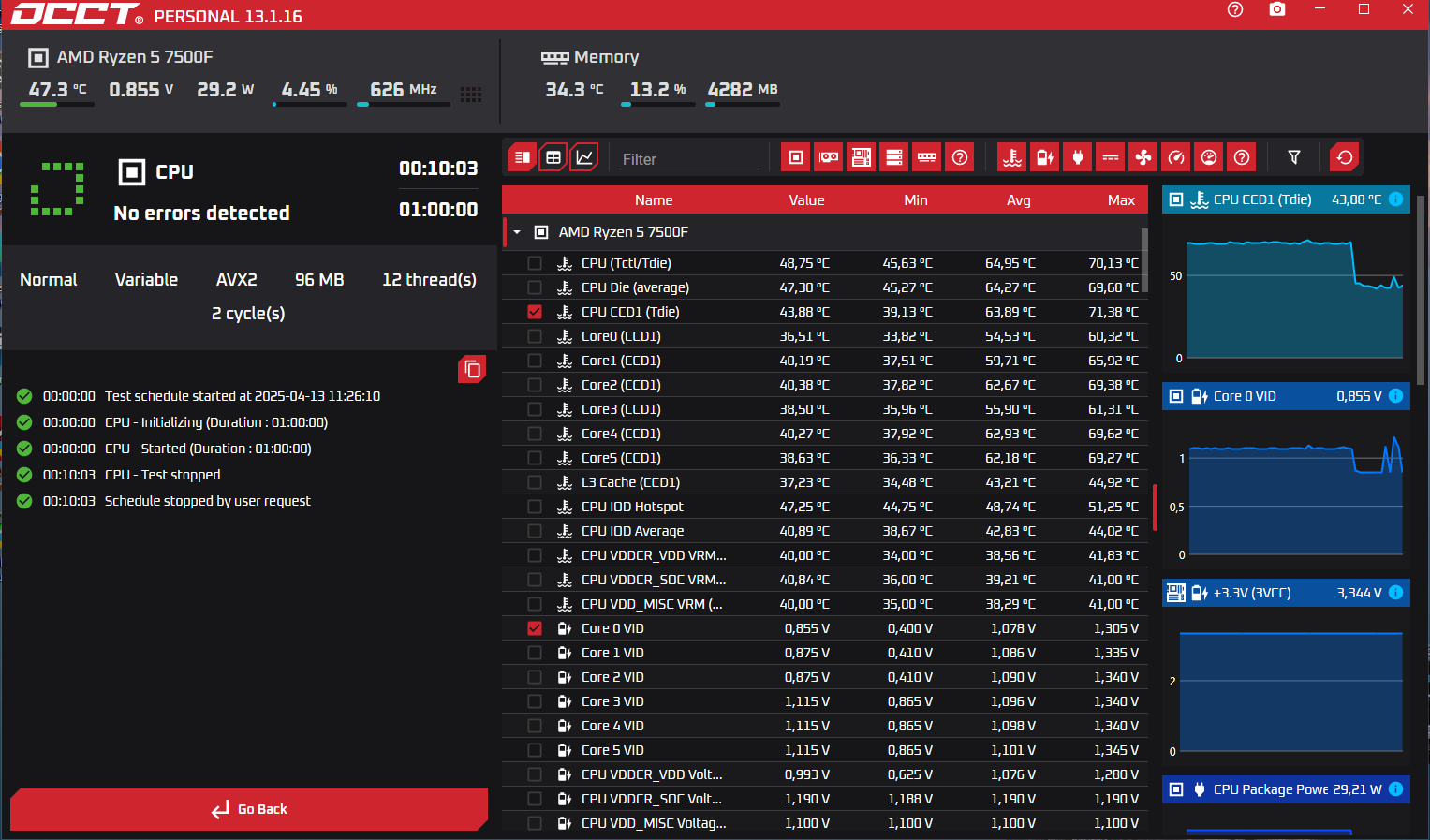This screenshot has width=1430, height=840.
Task: Show info for CPU Package Power graph
Action: pos(1395,789)
